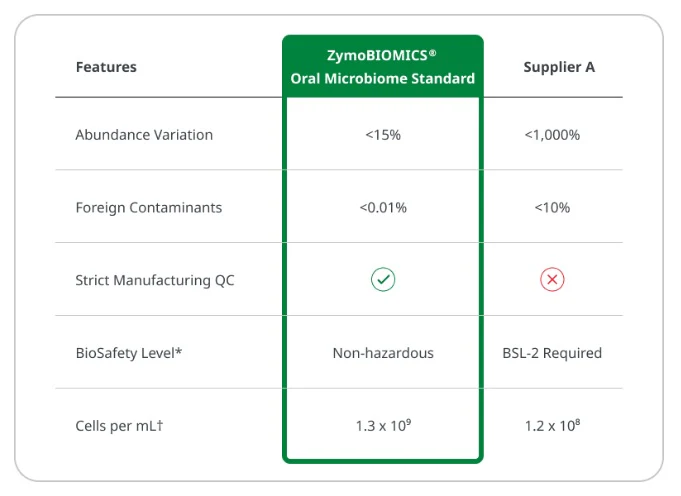681x496 pixels.
Task: Click the red X icon
Action: (x=552, y=280)
